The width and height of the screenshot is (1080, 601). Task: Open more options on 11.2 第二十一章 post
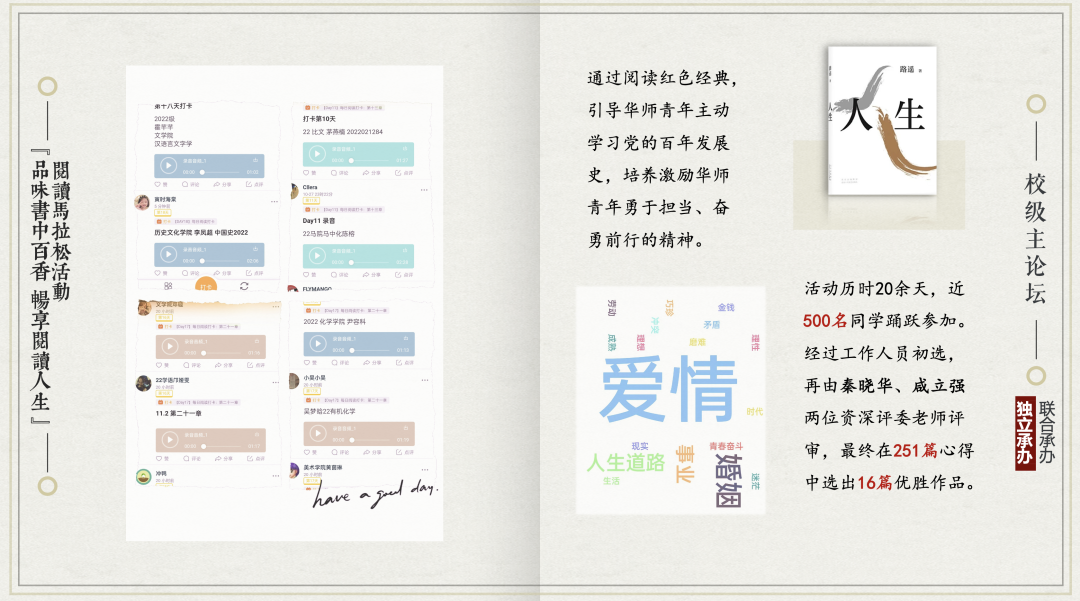(x=275, y=382)
